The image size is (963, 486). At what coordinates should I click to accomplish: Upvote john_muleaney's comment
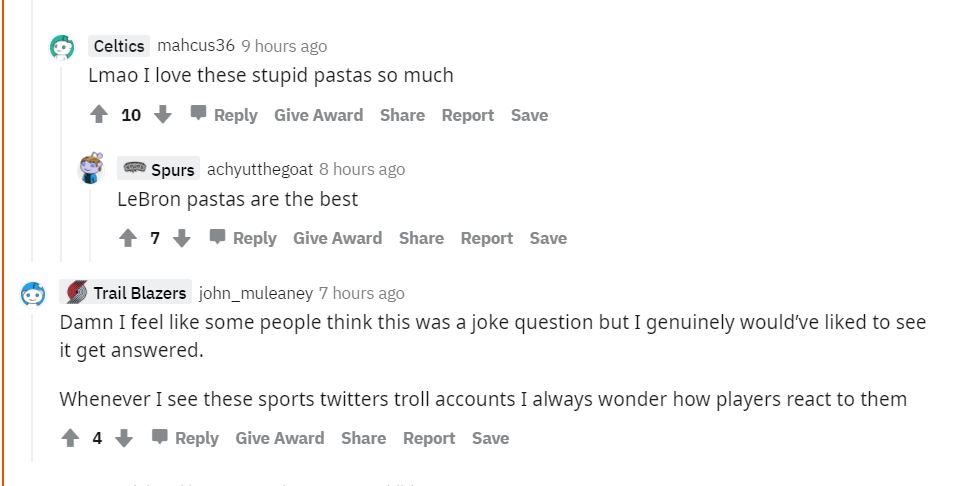click(70, 438)
